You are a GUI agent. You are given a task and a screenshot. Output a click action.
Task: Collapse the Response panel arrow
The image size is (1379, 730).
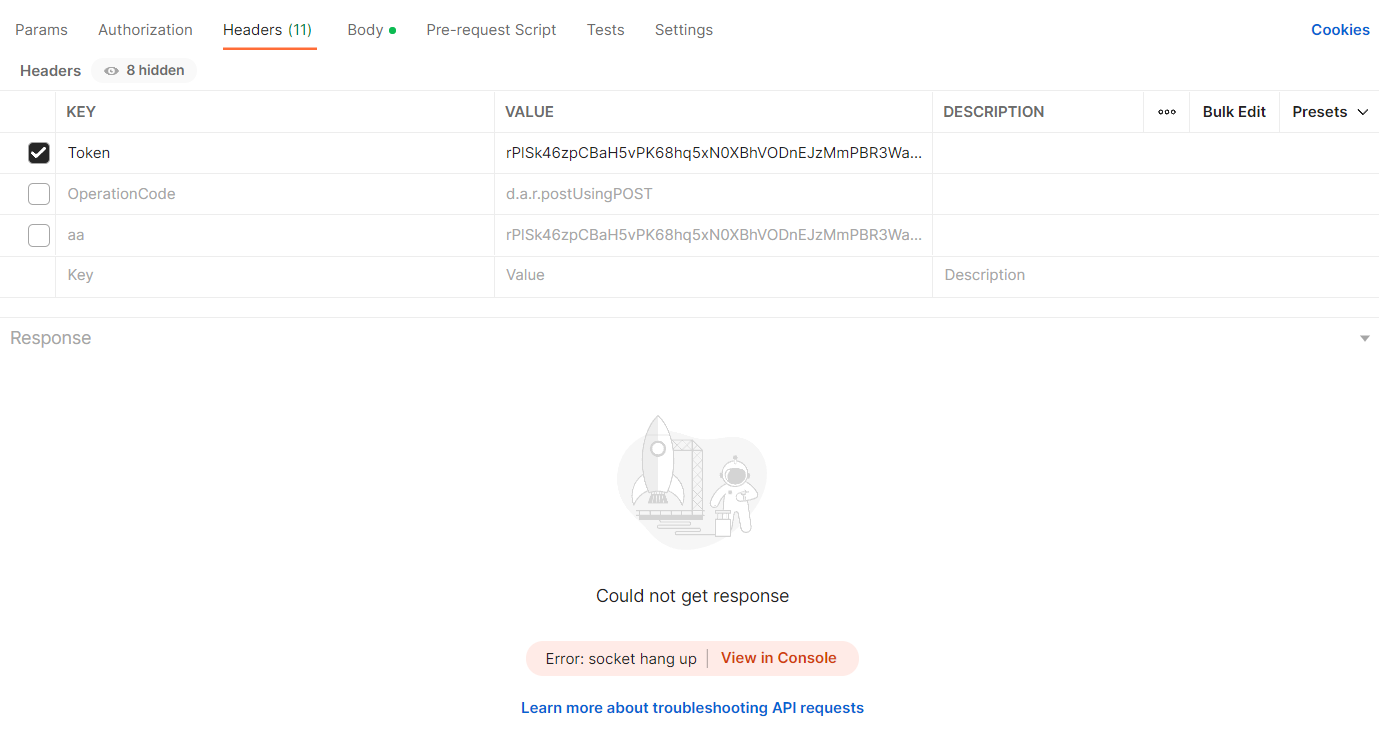click(x=1364, y=339)
